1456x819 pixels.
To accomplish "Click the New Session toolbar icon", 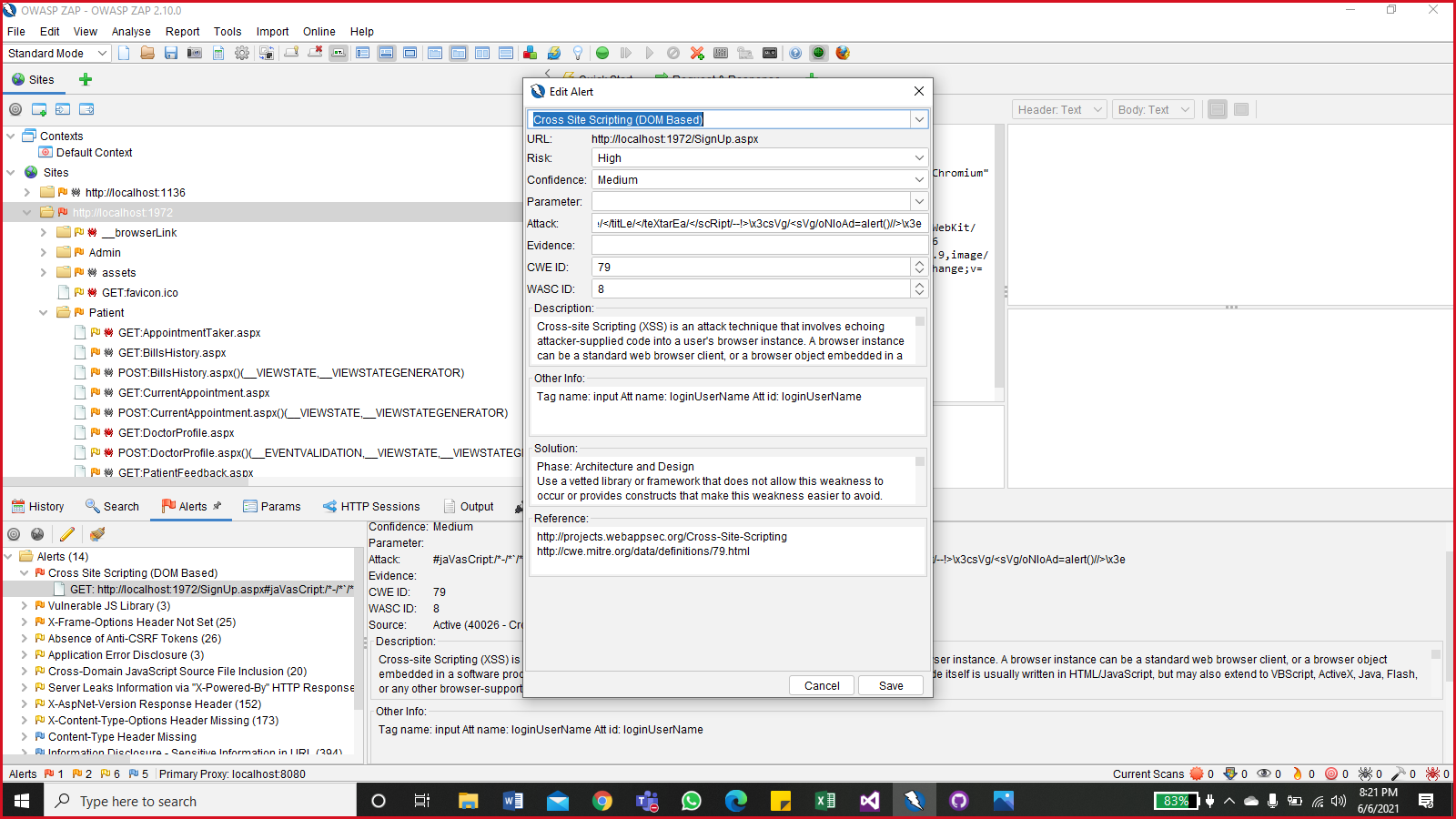I will click(124, 53).
